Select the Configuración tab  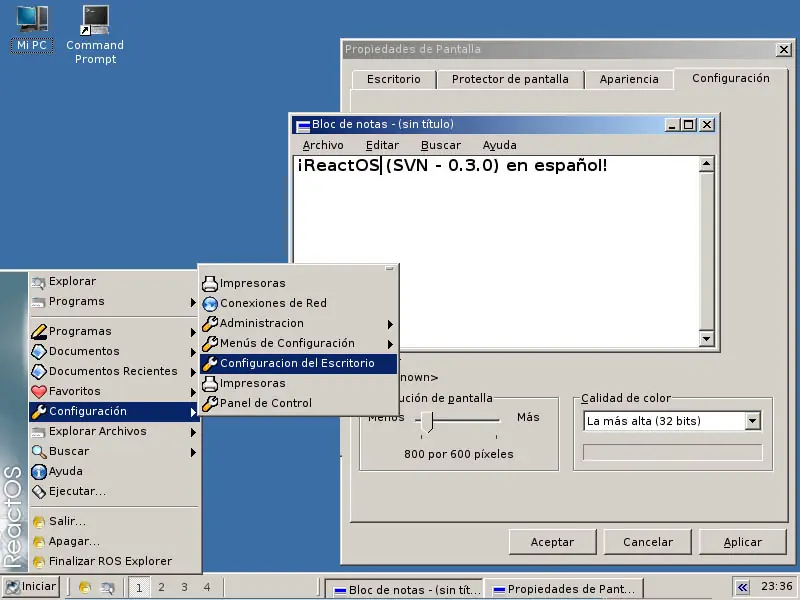(731, 78)
